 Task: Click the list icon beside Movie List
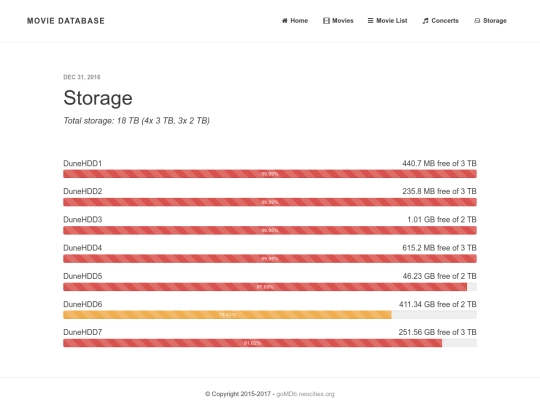pyautogui.click(x=370, y=21)
